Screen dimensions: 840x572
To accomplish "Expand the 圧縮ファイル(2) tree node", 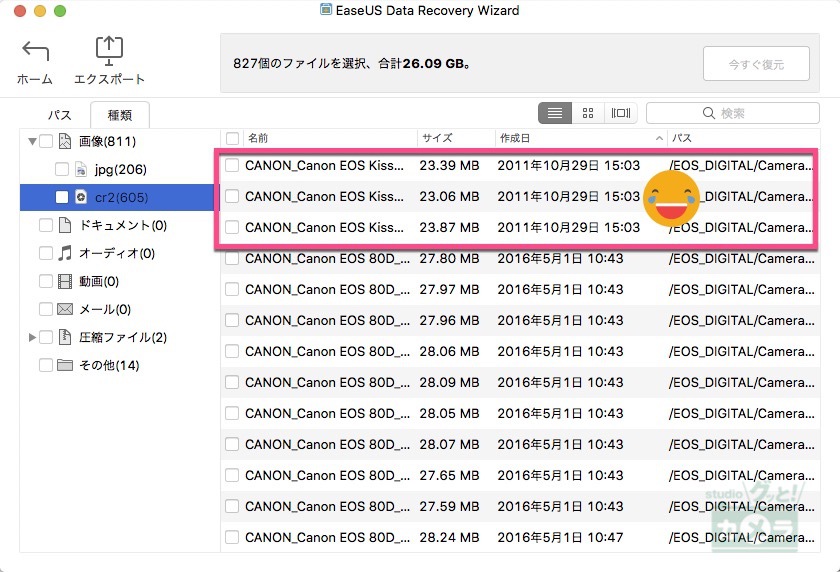I will pos(32,337).
